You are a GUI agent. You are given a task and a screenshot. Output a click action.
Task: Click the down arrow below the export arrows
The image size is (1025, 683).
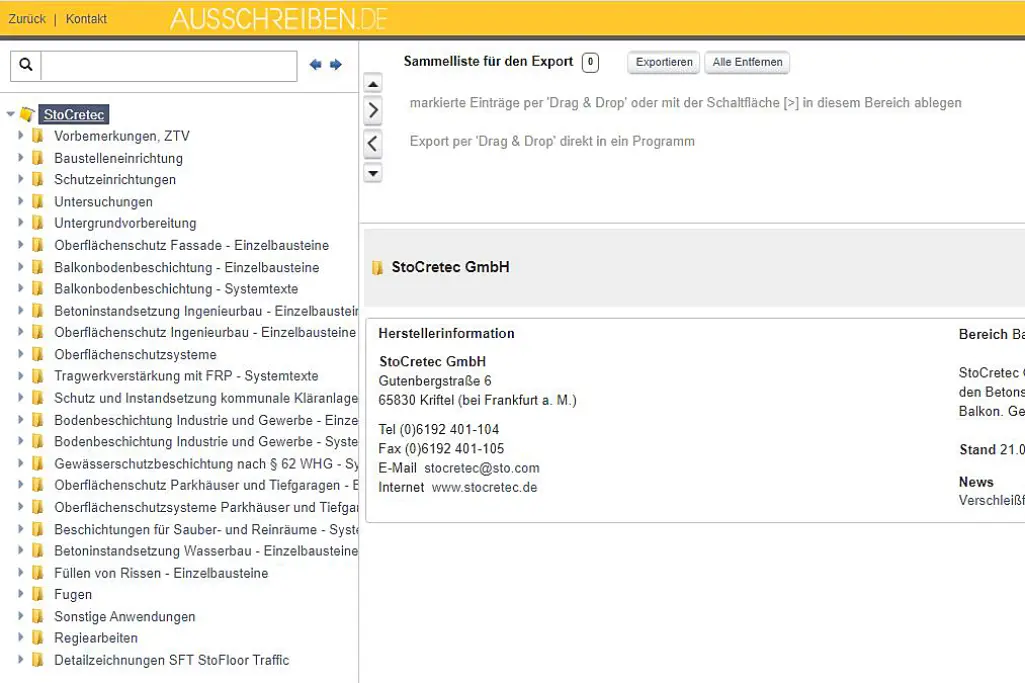click(x=372, y=172)
